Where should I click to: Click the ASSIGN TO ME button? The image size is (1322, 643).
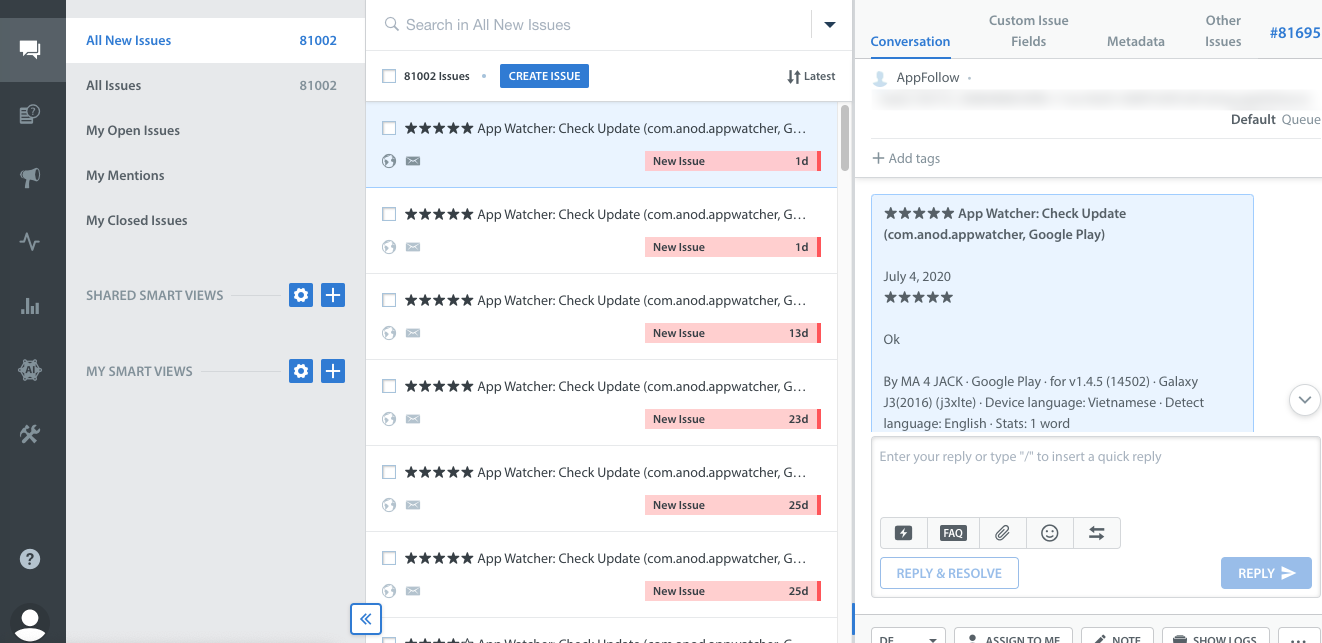point(1013,637)
